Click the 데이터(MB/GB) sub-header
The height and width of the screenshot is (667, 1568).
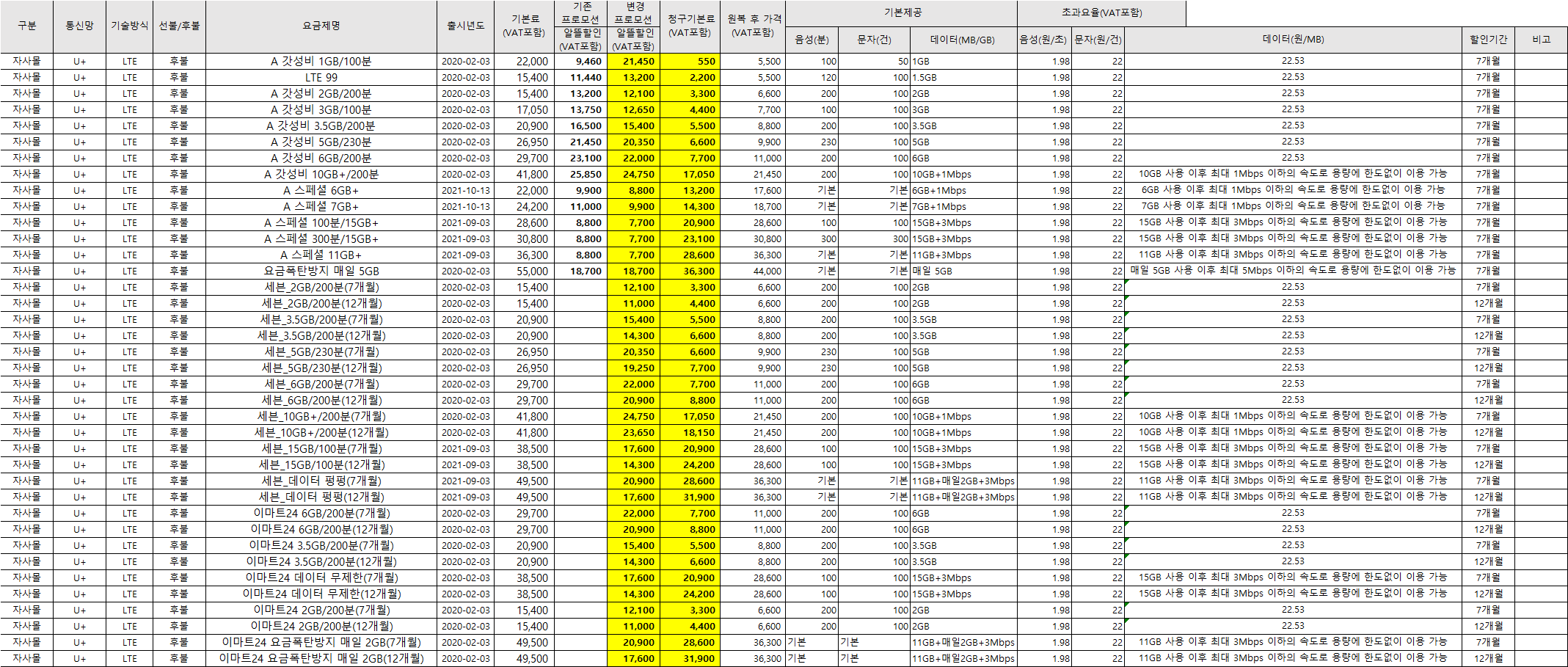point(963,40)
